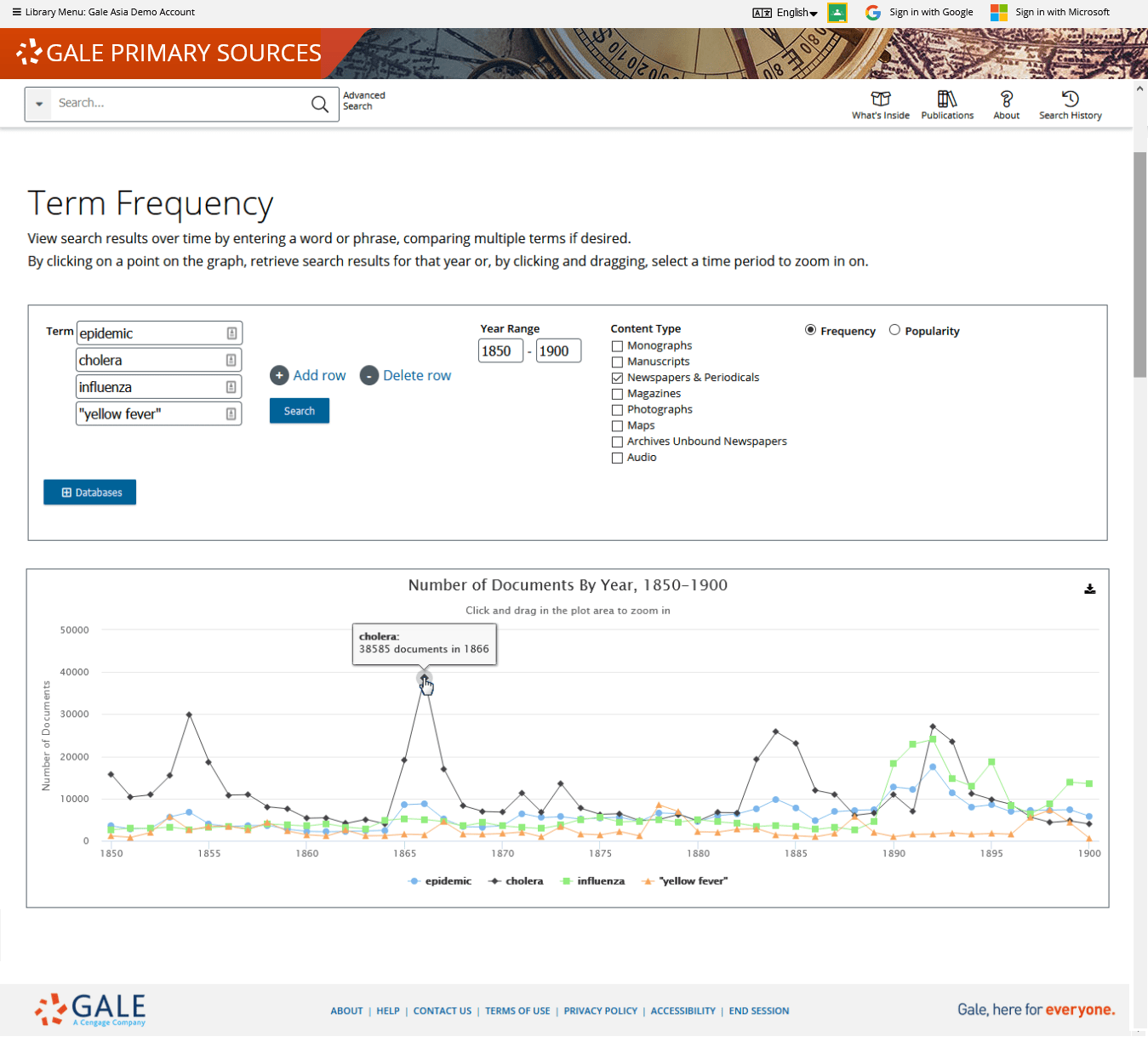Open the What's Inside box icon
Screen dimensions: 1148x1042
coord(881,99)
